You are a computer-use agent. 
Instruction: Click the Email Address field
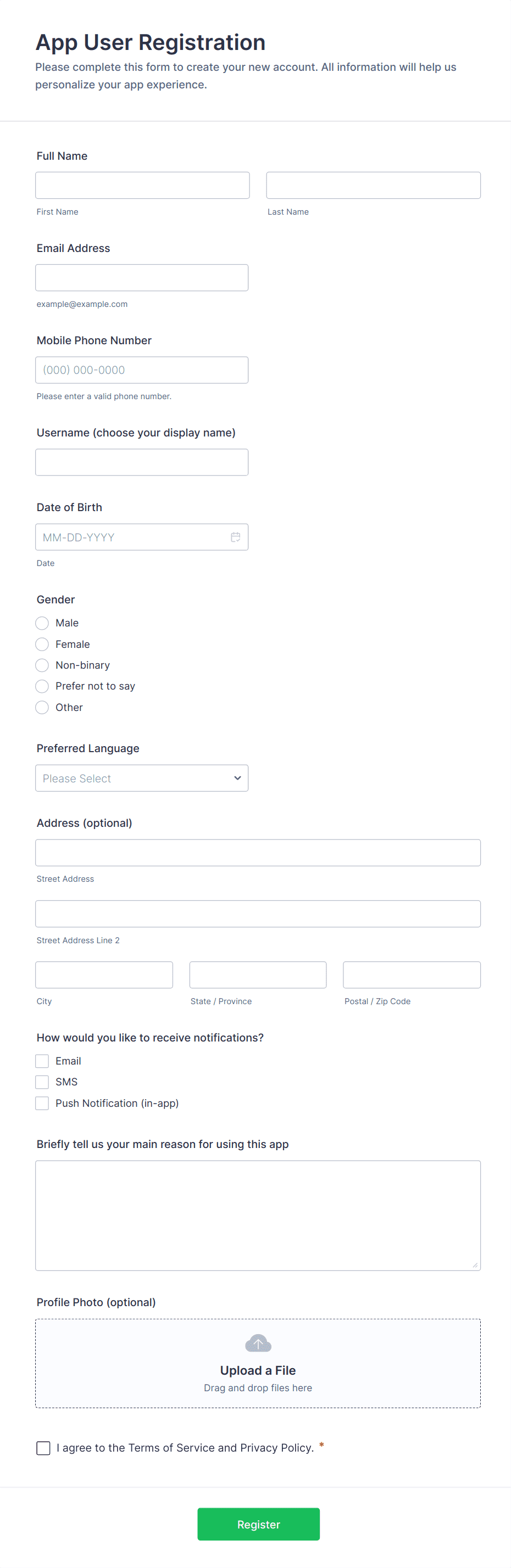pos(142,278)
